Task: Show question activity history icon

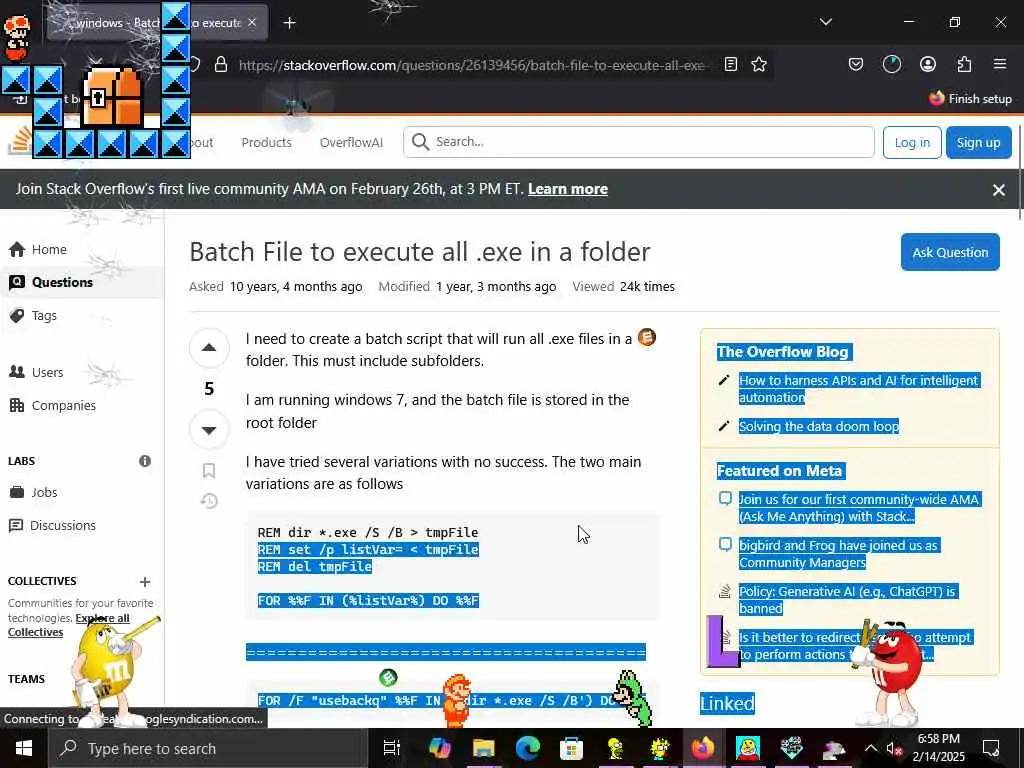Action: click(209, 501)
